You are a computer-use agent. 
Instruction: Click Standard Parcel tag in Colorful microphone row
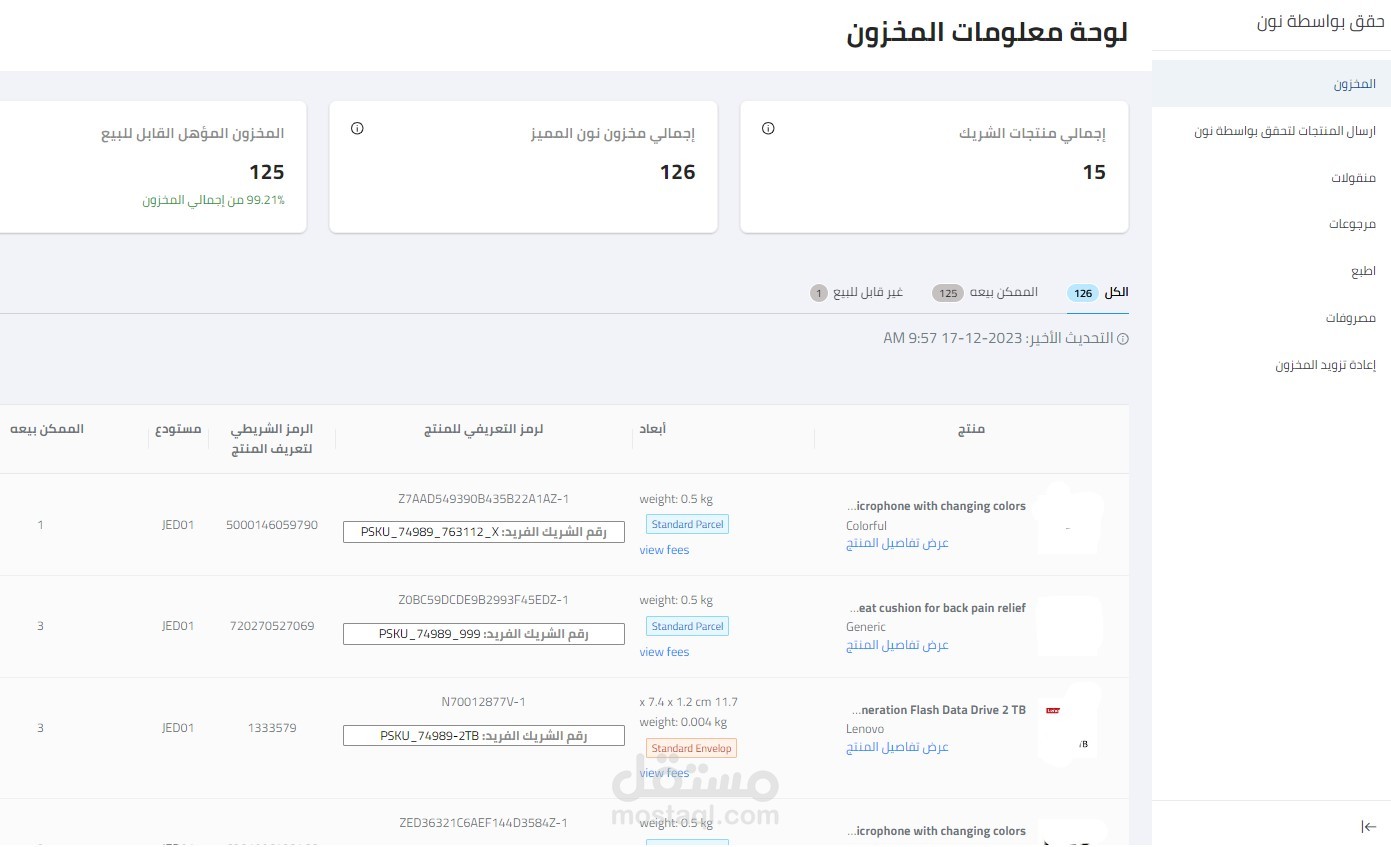coord(687,524)
